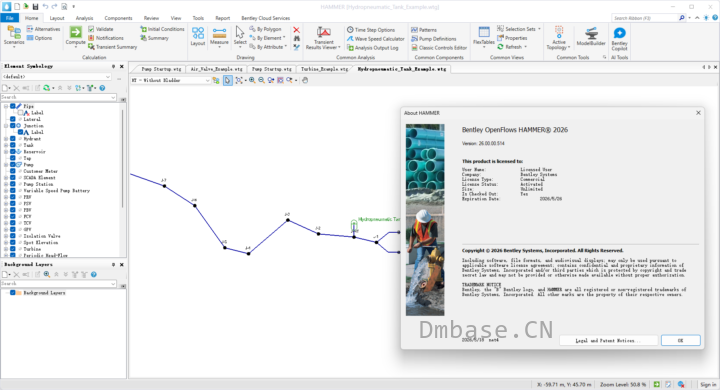720x390 pixels.
Task: Open Calculation Options in the ribbon
Action: [39, 38]
